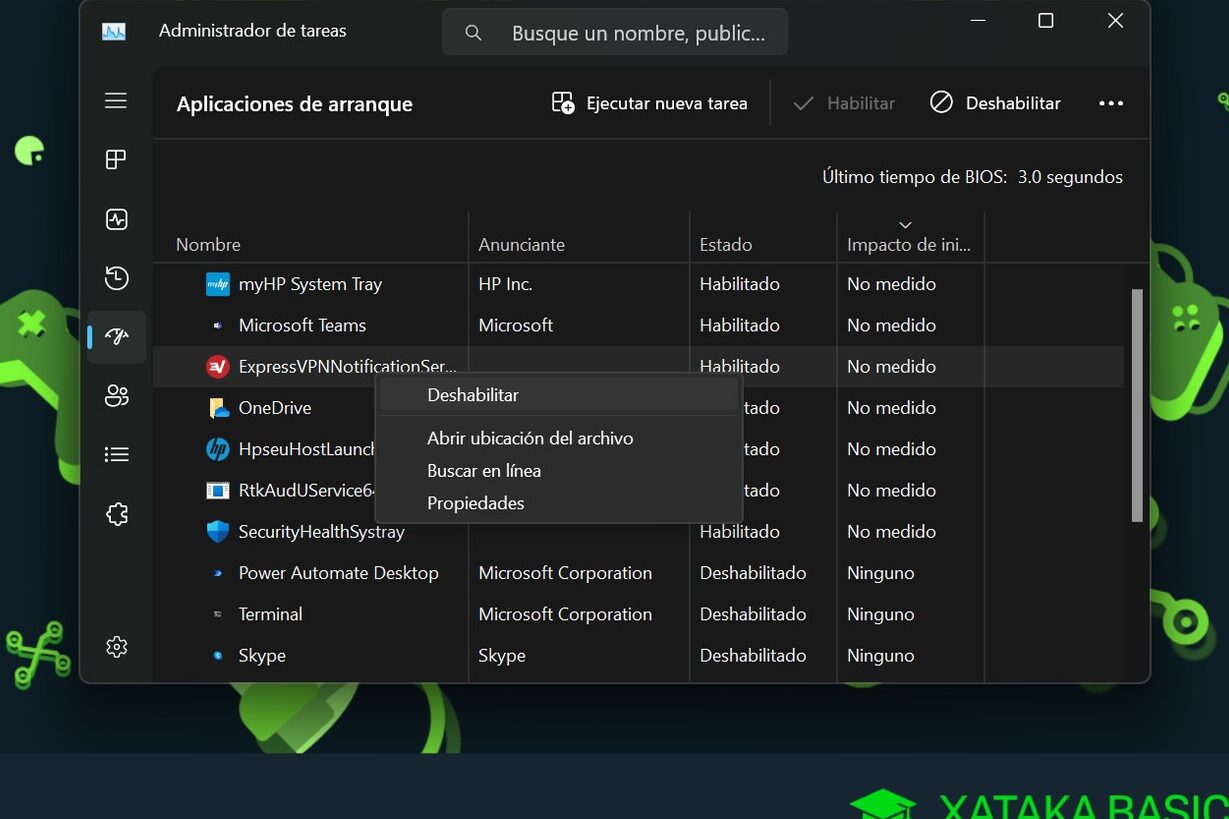Open the Details view in the sidebar
The width and height of the screenshot is (1229, 819).
115,454
